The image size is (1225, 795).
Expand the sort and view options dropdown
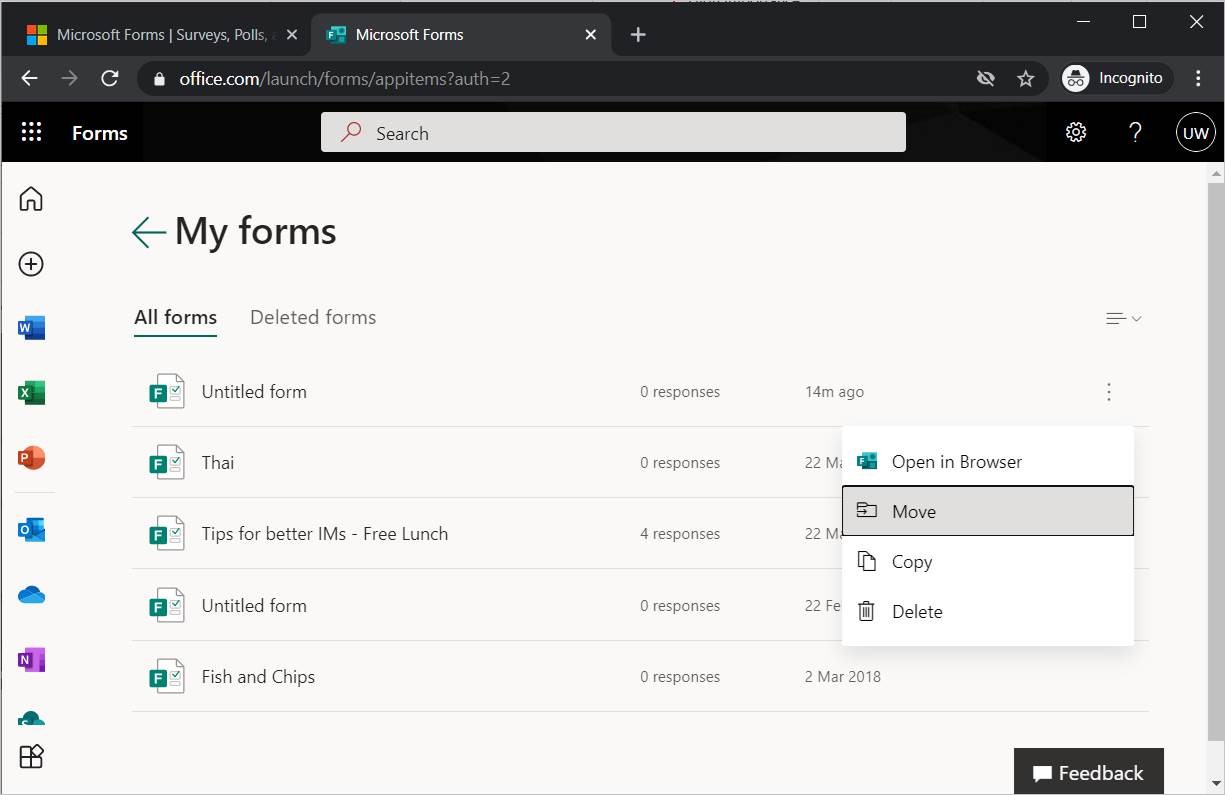tap(1123, 319)
